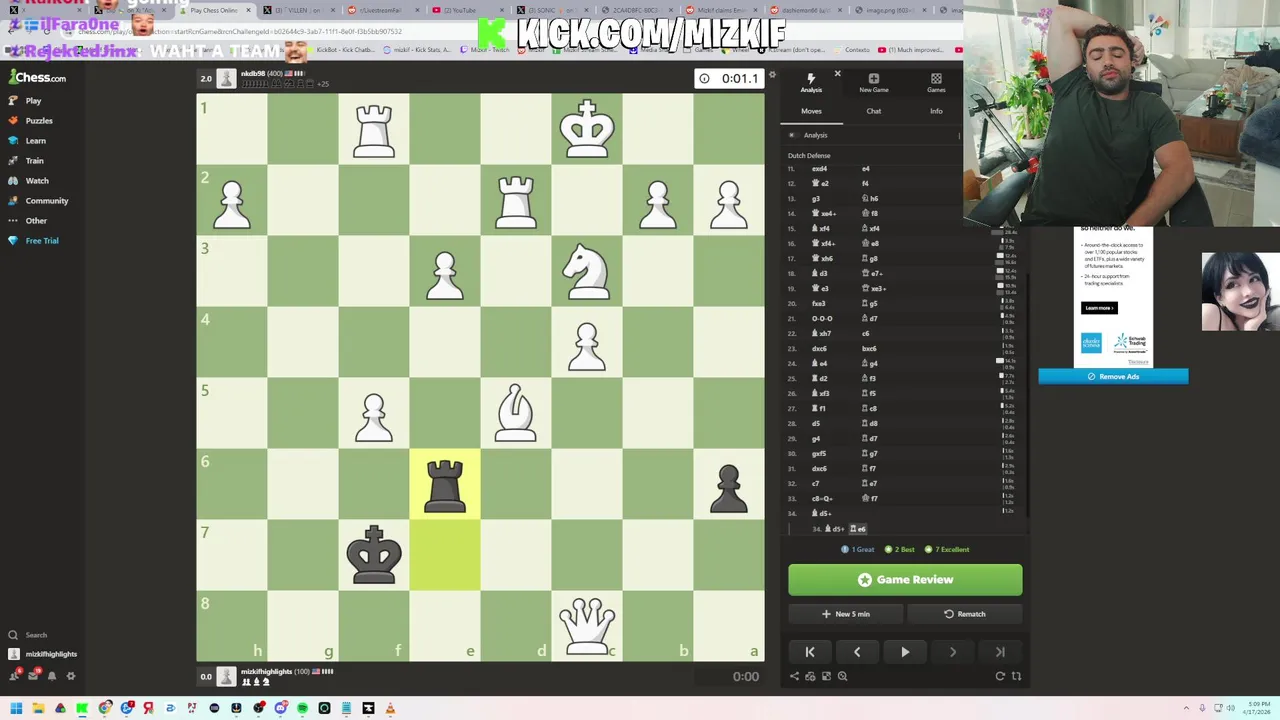Open File Explorer from the taskbar
The height and width of the screenshot is (720, 1280).
pos(38,708)
